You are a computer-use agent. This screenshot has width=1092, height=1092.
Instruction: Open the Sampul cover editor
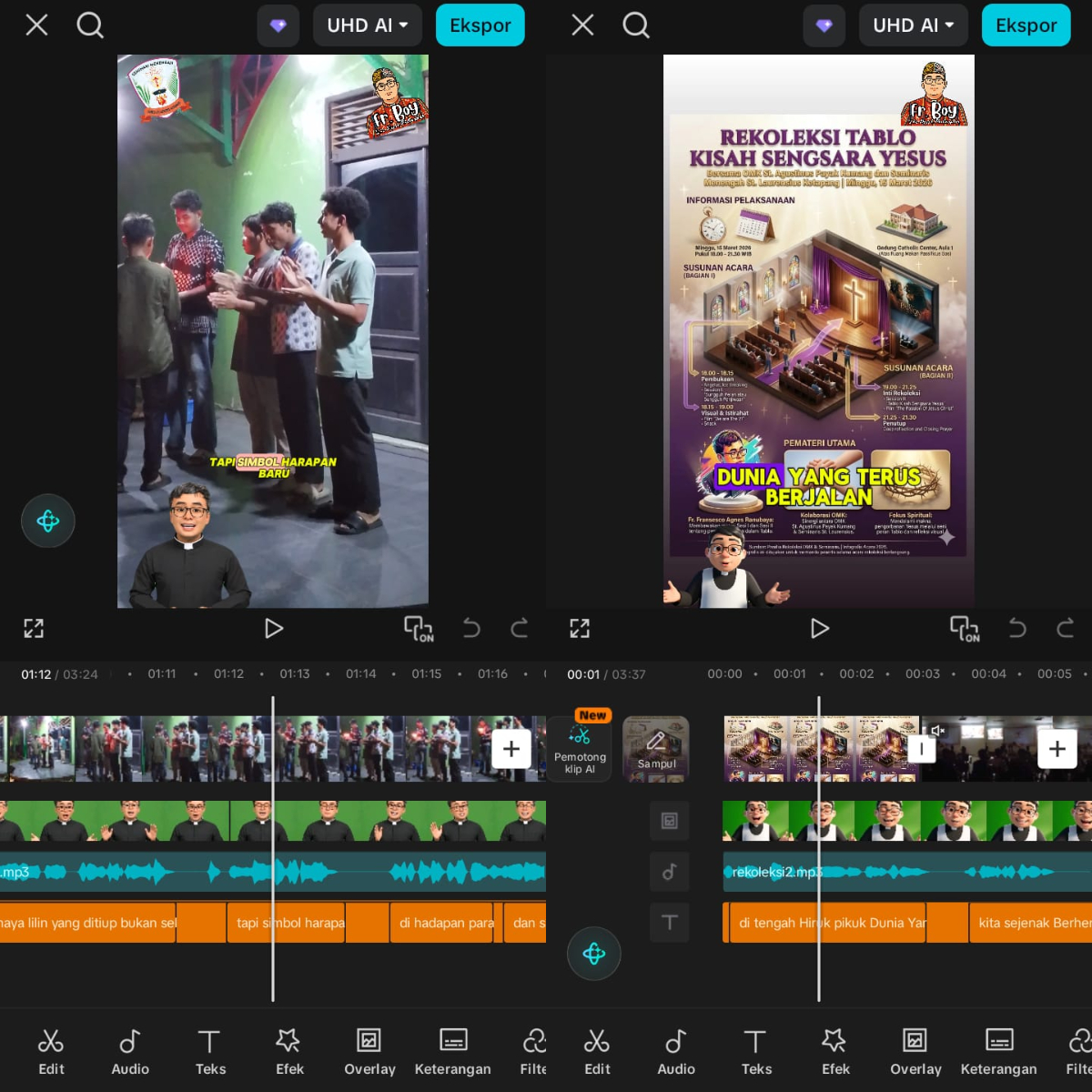pyautogui.click(x=656, y=748)
